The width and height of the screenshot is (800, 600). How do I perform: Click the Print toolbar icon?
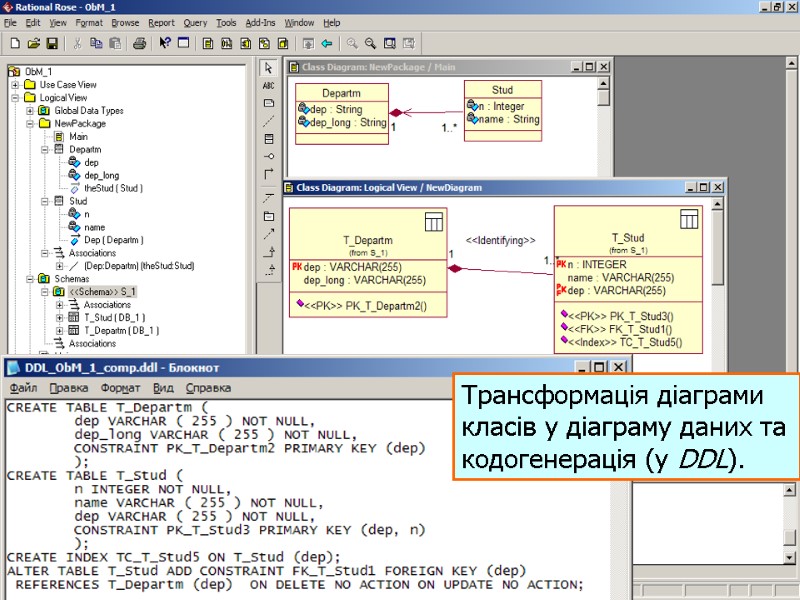[140, 43]
